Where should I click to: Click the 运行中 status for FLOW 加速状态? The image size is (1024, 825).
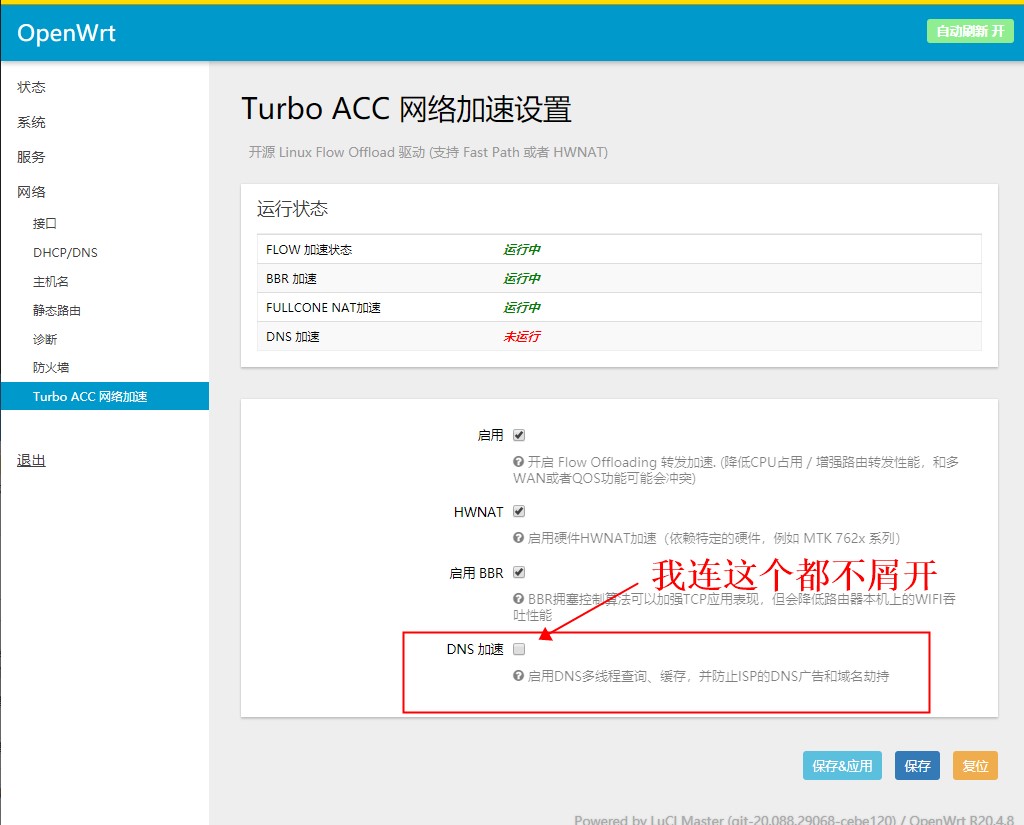click(x=521, y=250)
